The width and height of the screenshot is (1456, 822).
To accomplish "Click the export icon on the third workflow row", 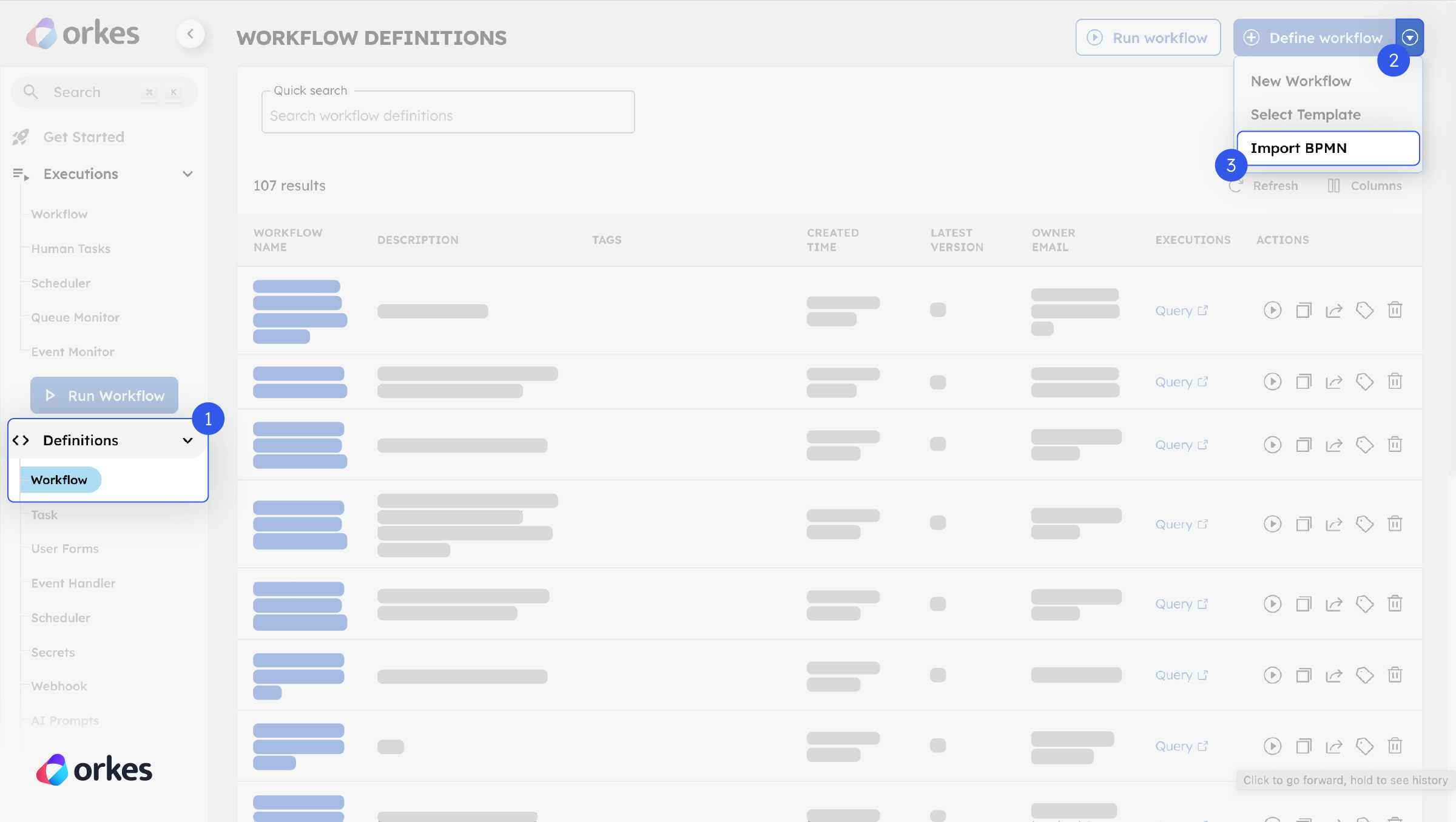I will tap(1334, 444).
